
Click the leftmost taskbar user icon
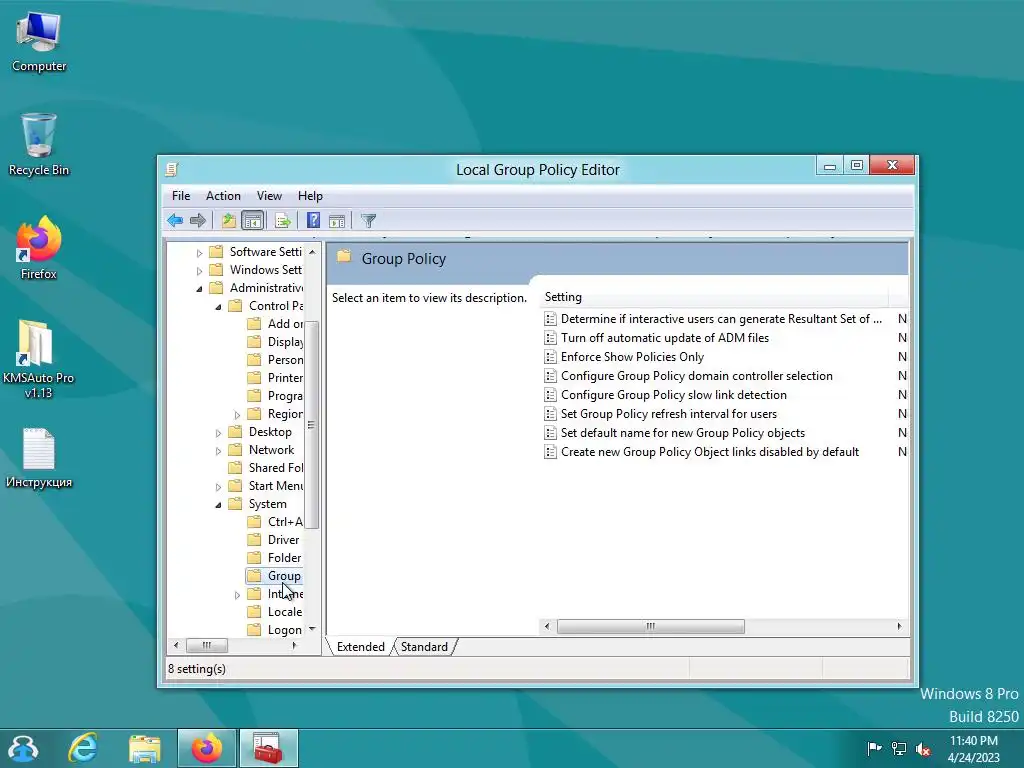23,748
